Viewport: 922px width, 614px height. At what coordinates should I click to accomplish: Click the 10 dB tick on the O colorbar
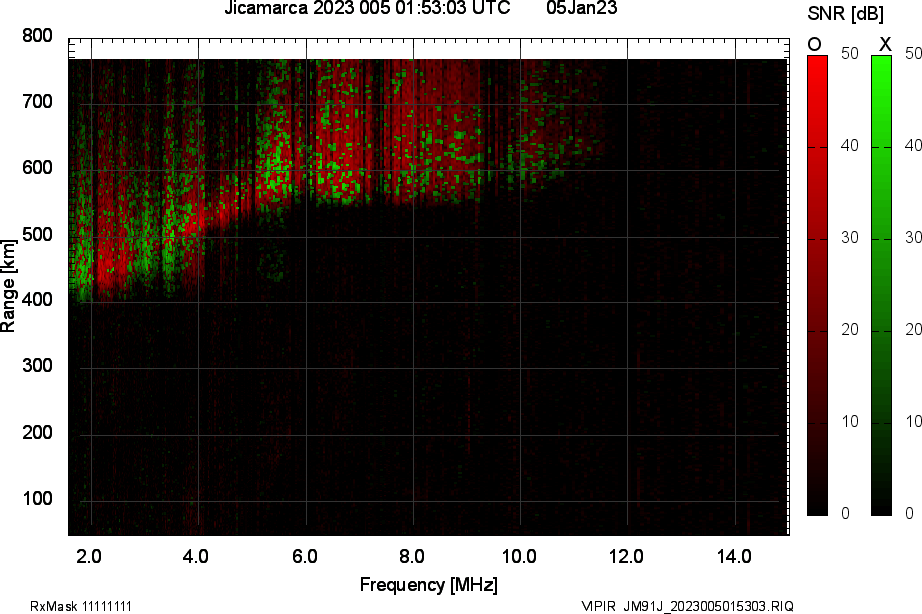coord(850,422)
